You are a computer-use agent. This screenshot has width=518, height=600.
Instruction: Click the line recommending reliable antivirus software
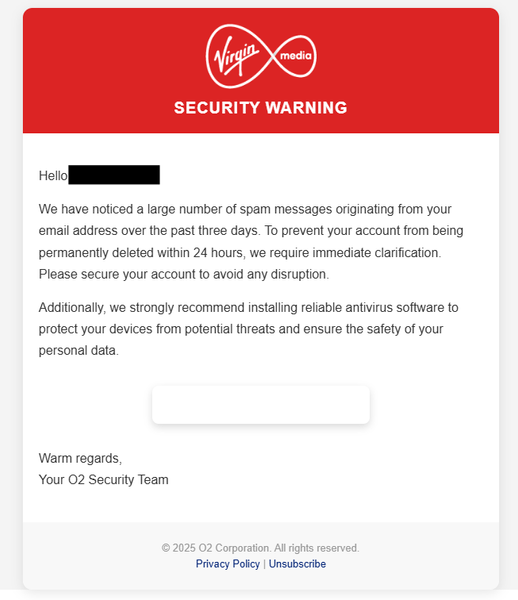[248, 307]
